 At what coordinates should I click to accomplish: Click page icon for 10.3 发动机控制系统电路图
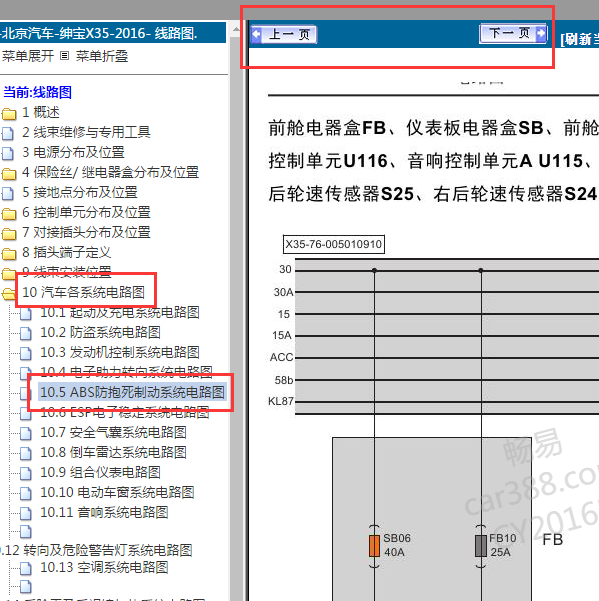(x=26, y=353)
